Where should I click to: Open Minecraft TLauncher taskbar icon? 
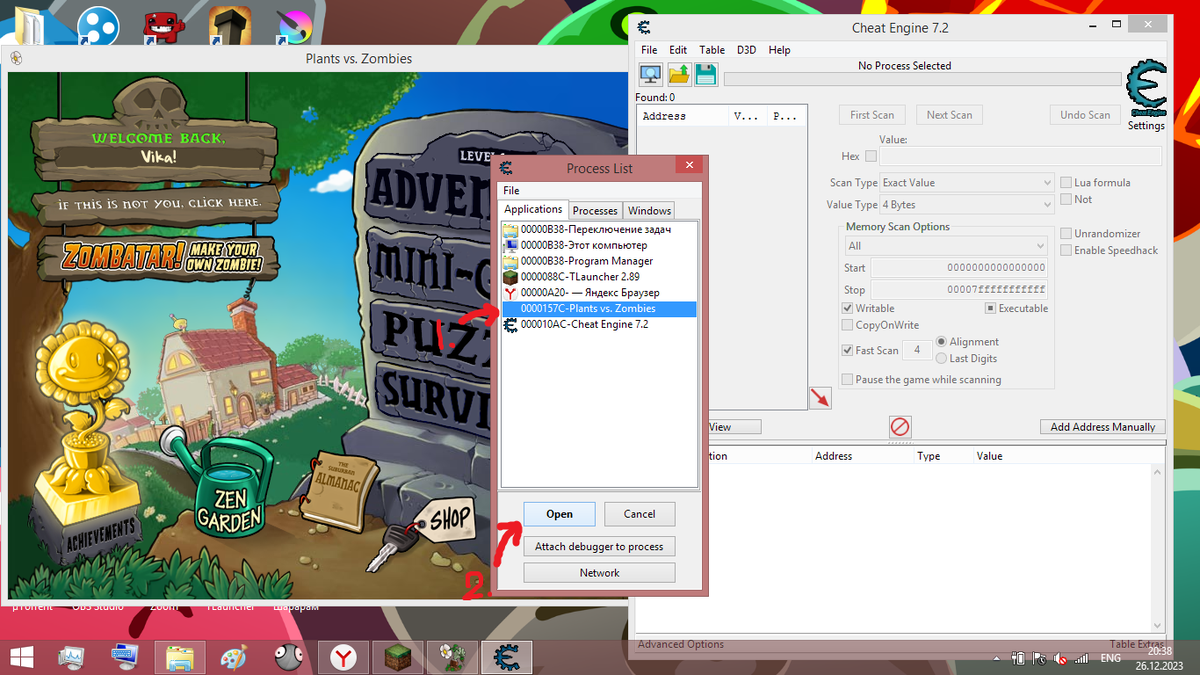tap(398, 657)
